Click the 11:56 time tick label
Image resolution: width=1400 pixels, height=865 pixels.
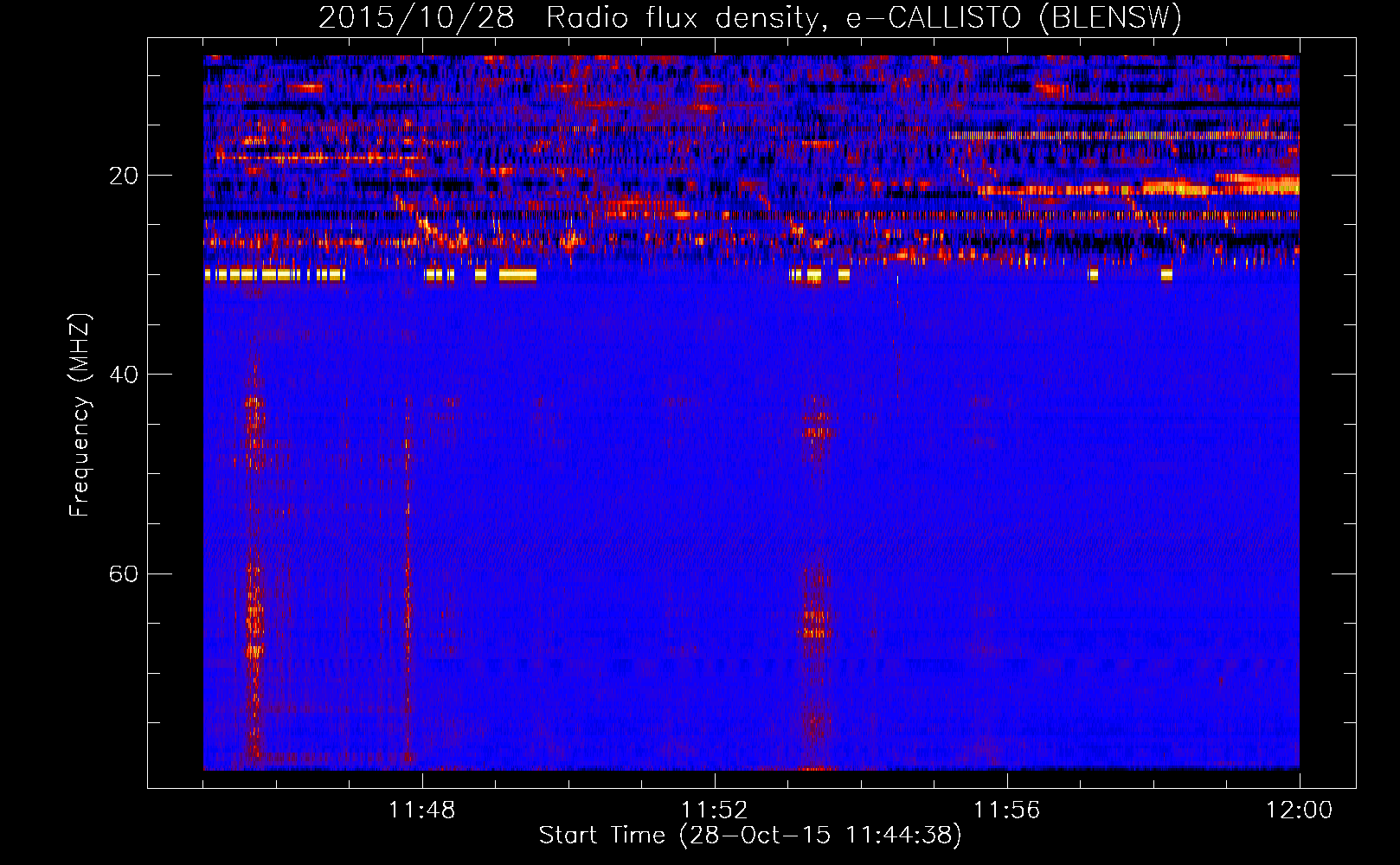[1006, 811]
